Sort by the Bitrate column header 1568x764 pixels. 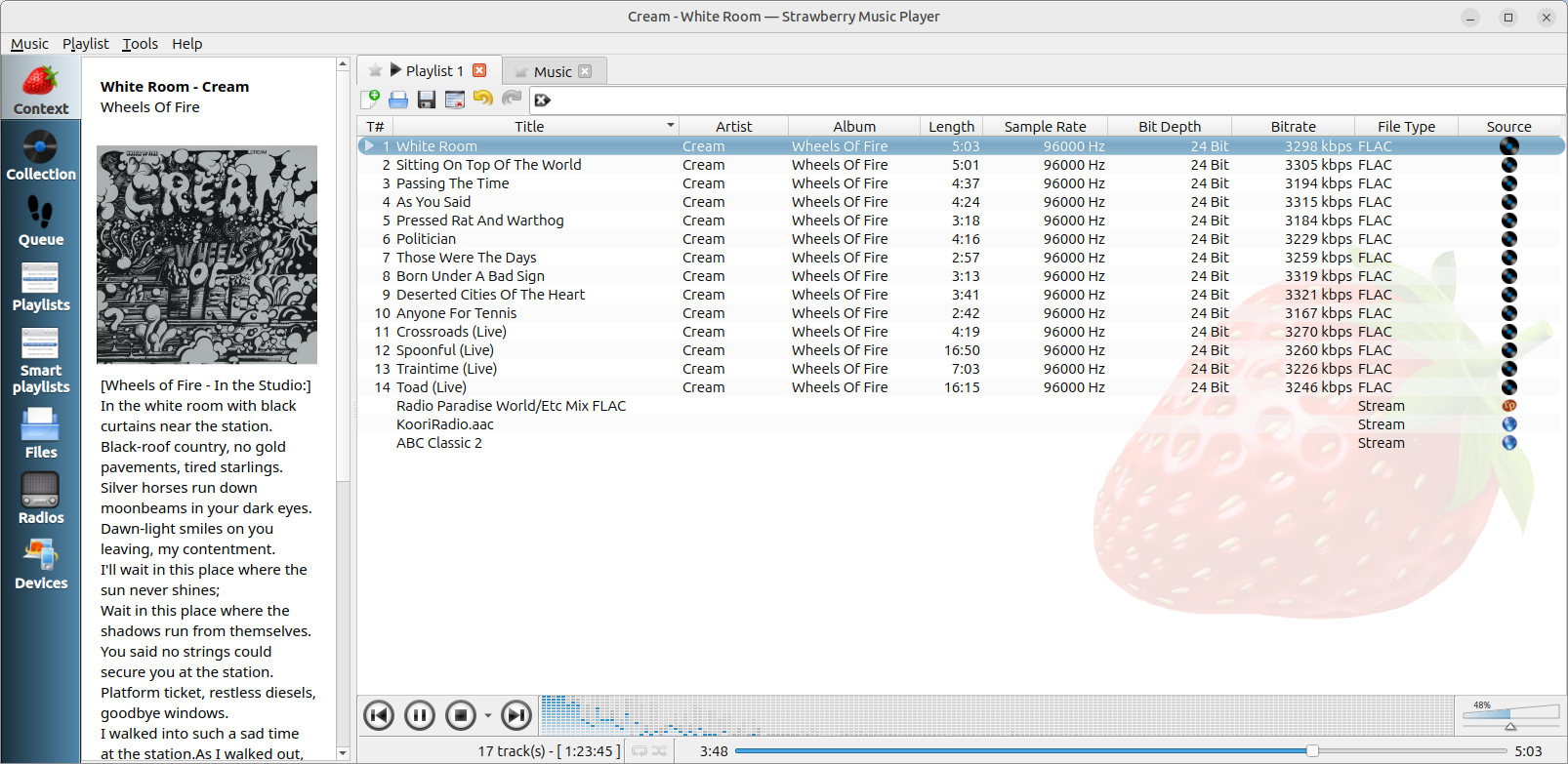pos(1293,126)
